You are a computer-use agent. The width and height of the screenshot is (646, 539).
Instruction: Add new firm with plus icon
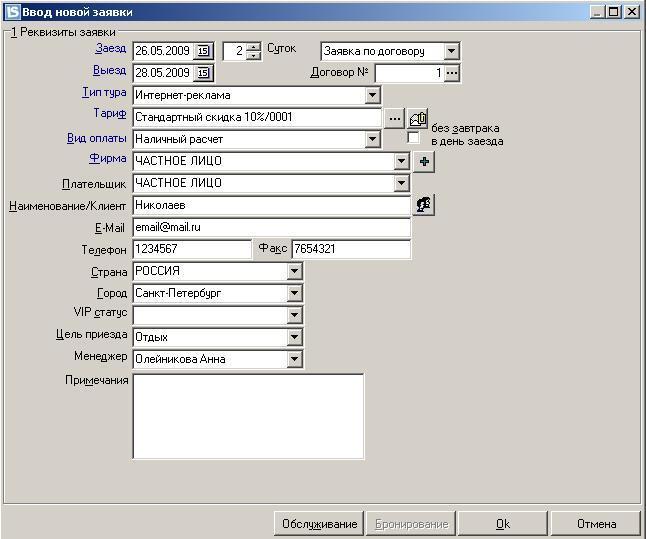click(x=424, y=162)
